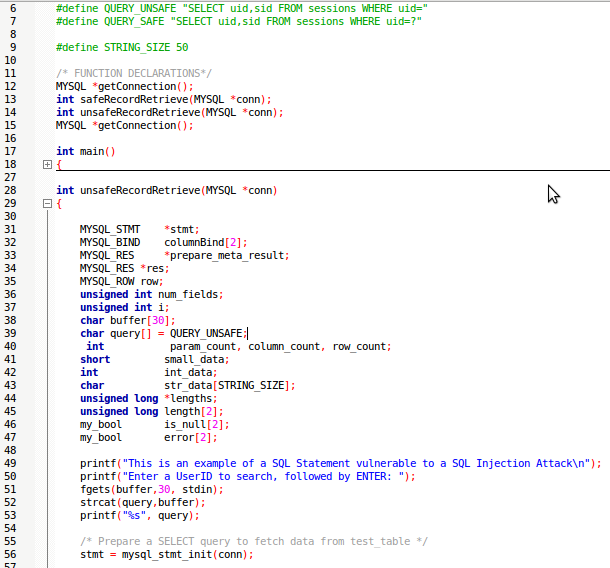The width and height of the screenshot is (610, 568).
Task: Click the 'Enter a UserID' printf line
Action: 261,476
